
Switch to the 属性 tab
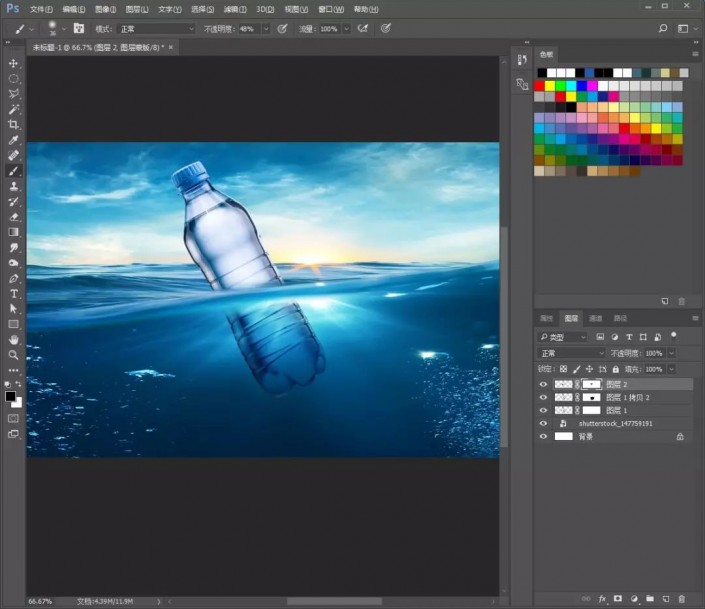pyautogui.click(x=546, y=318)
